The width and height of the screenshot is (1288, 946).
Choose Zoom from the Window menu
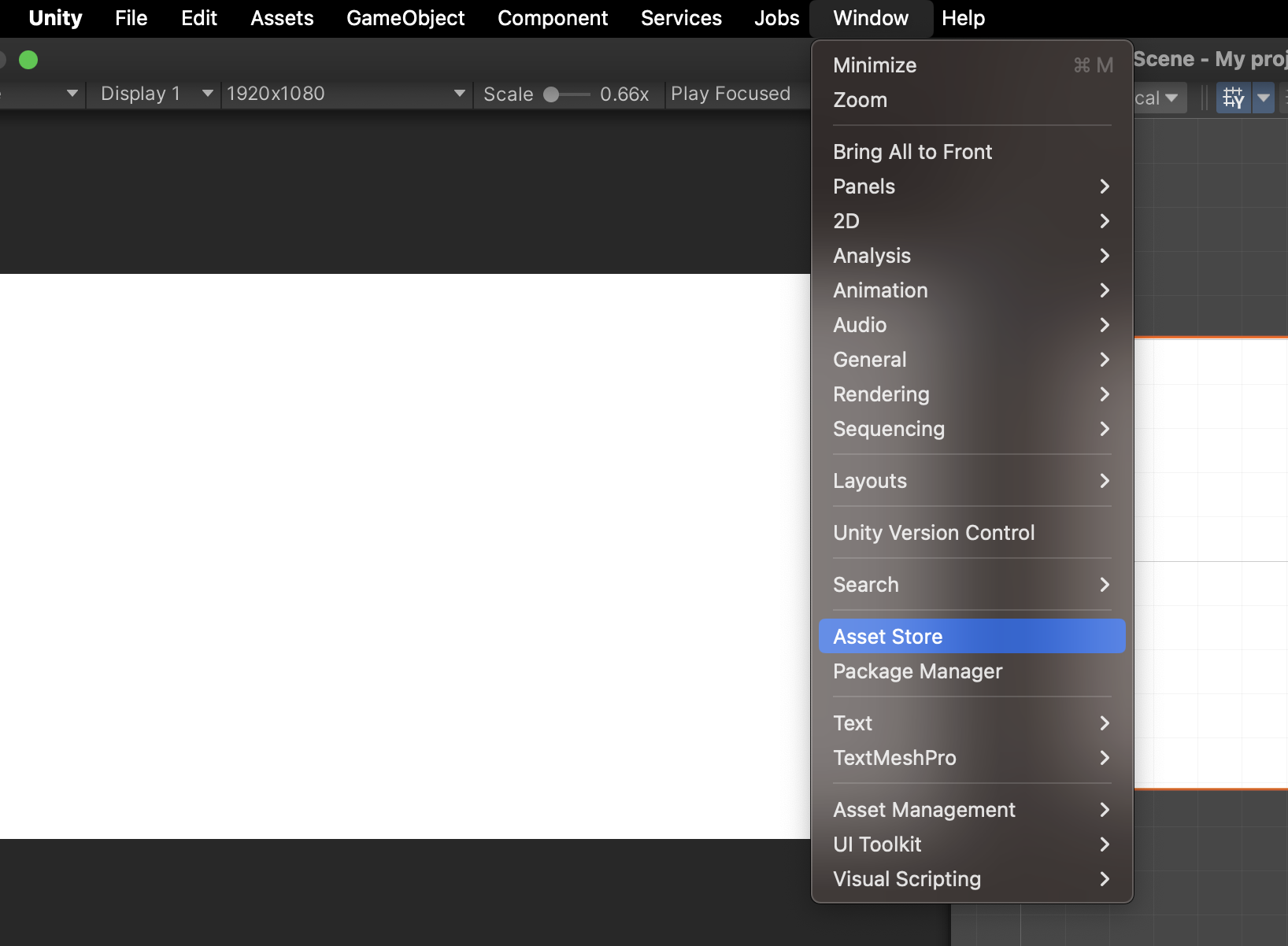tap(972, 100)
